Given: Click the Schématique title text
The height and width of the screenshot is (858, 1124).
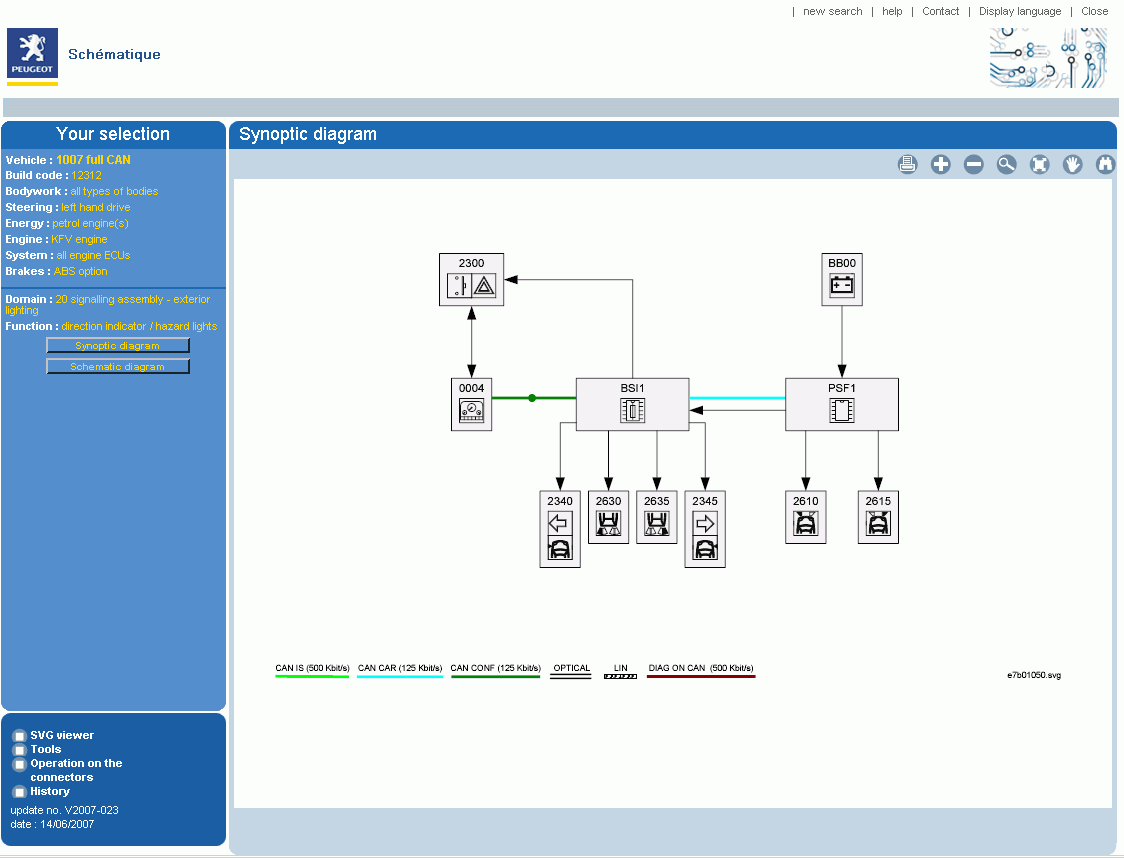Looking at the screenshot, I should pos(114,54).
